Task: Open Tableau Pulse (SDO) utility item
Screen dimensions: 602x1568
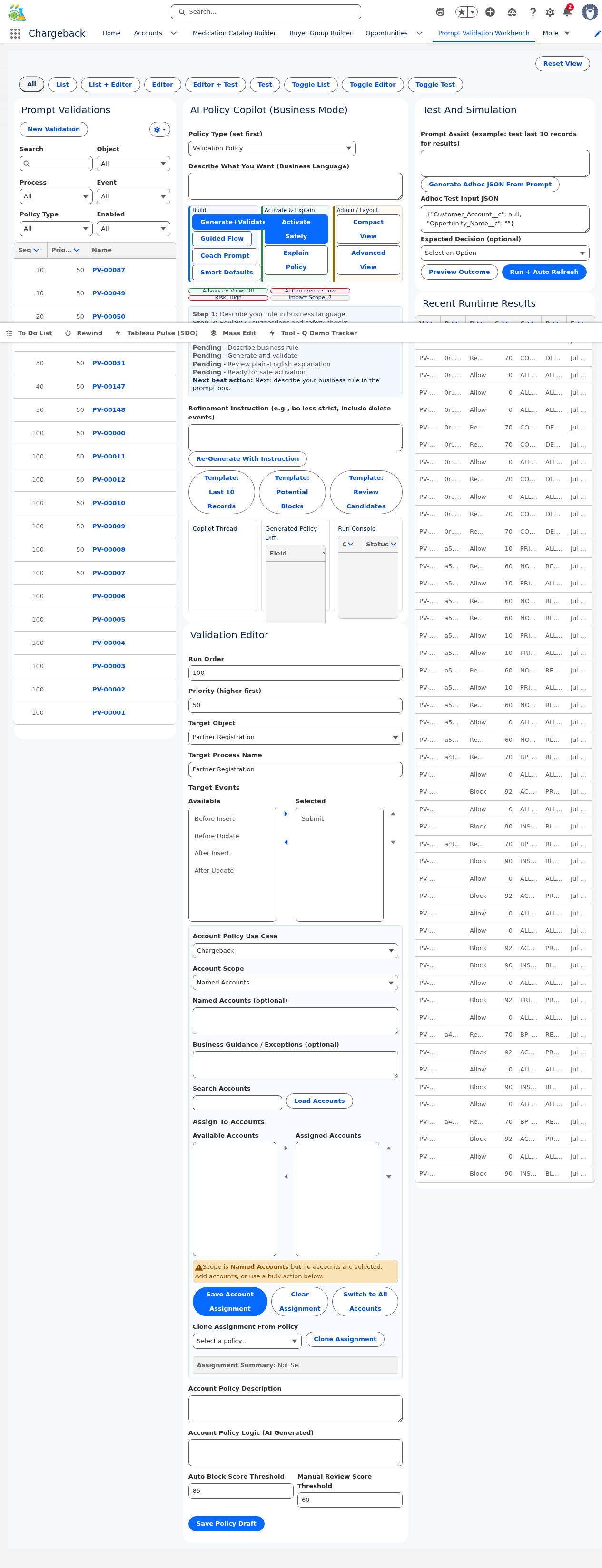Action: [157, 333]
